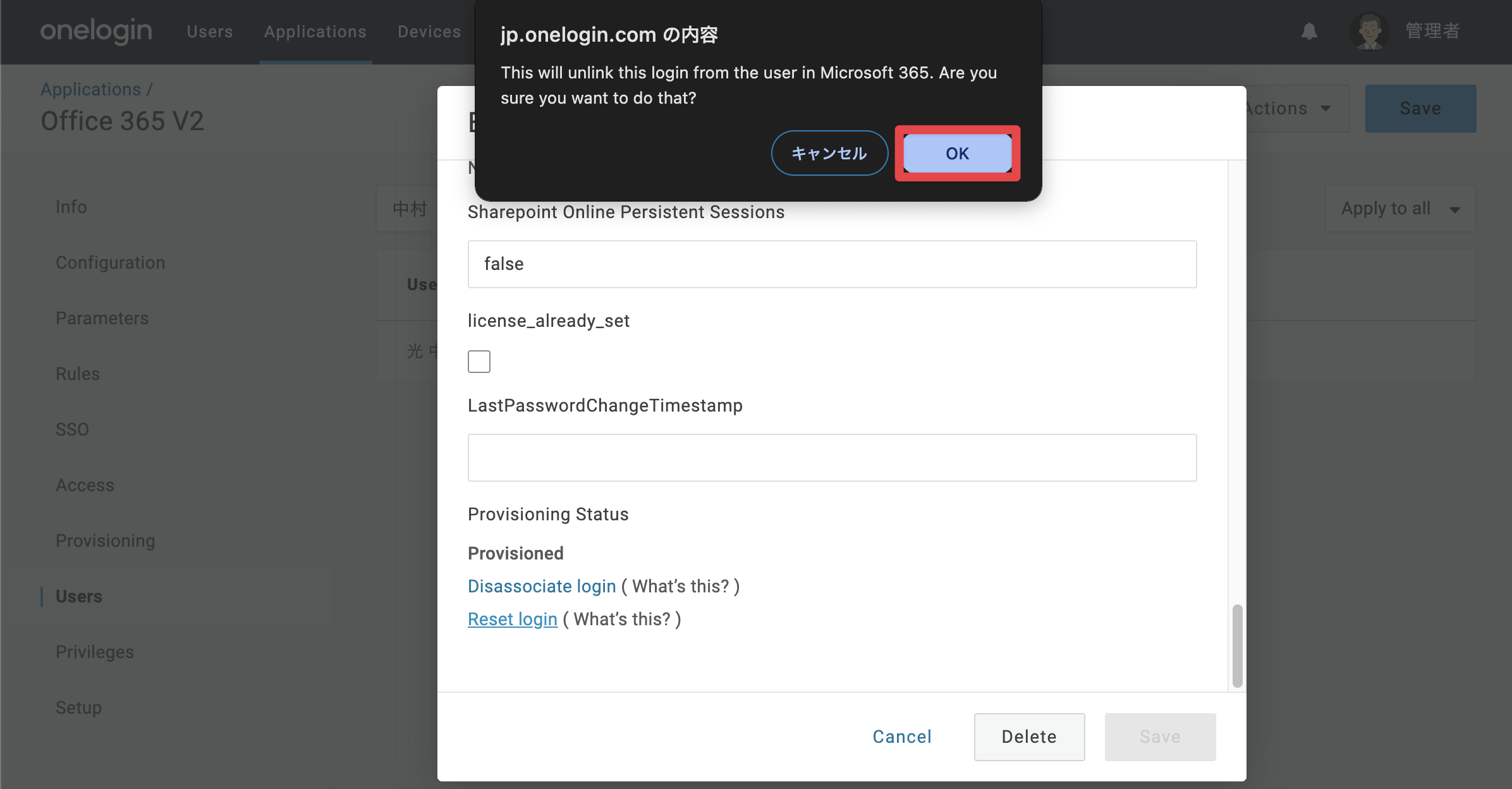1512x789 pixels.
Task: Focus the LastPasswordChangeTimestamp field
Action: point(832,458)
